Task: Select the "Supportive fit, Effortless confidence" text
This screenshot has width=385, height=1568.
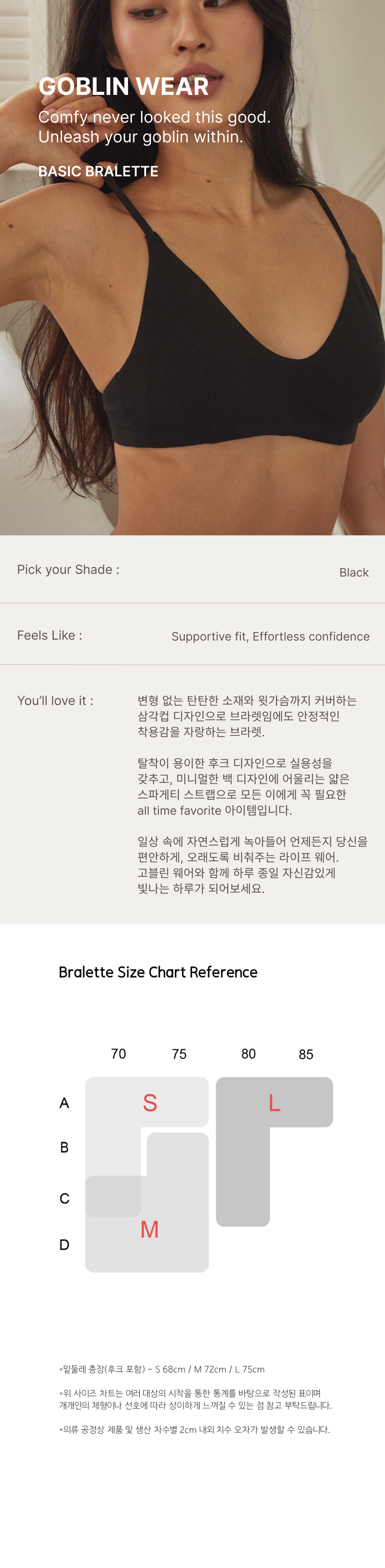Action: coord(270,637)
